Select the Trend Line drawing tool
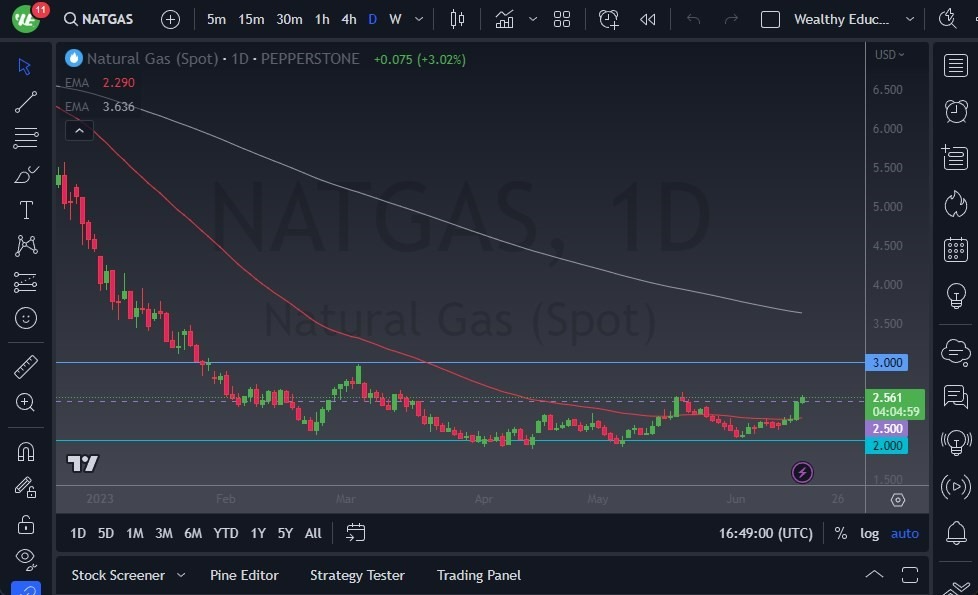 26,102
